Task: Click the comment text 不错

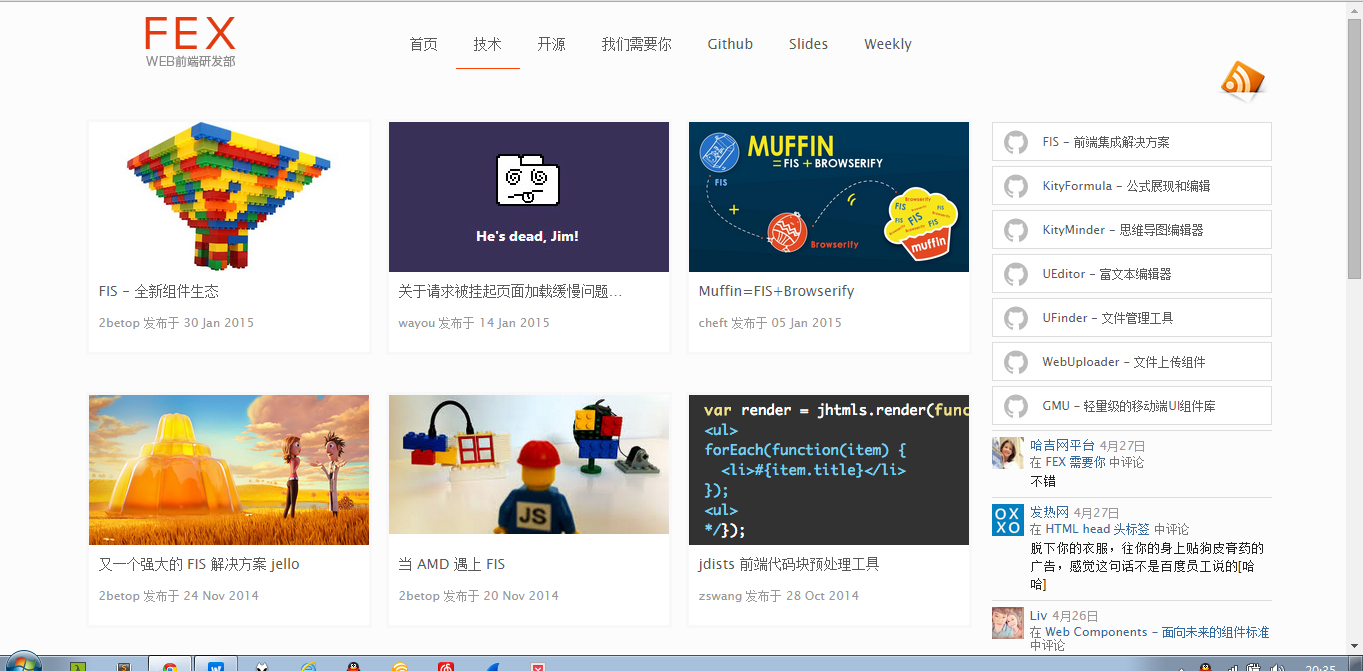Action: [x=1043, y=481]
